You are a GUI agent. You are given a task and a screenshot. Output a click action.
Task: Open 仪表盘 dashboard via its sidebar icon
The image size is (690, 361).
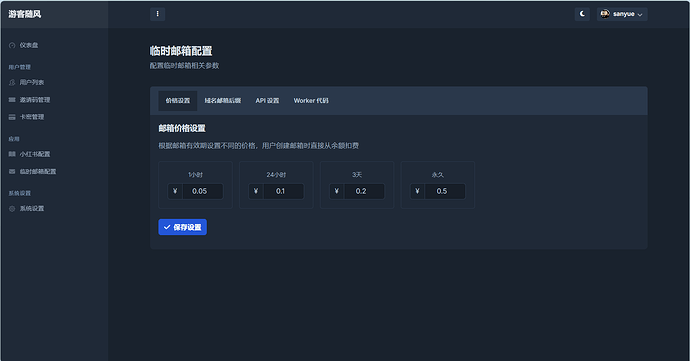(x=12, y=45)
